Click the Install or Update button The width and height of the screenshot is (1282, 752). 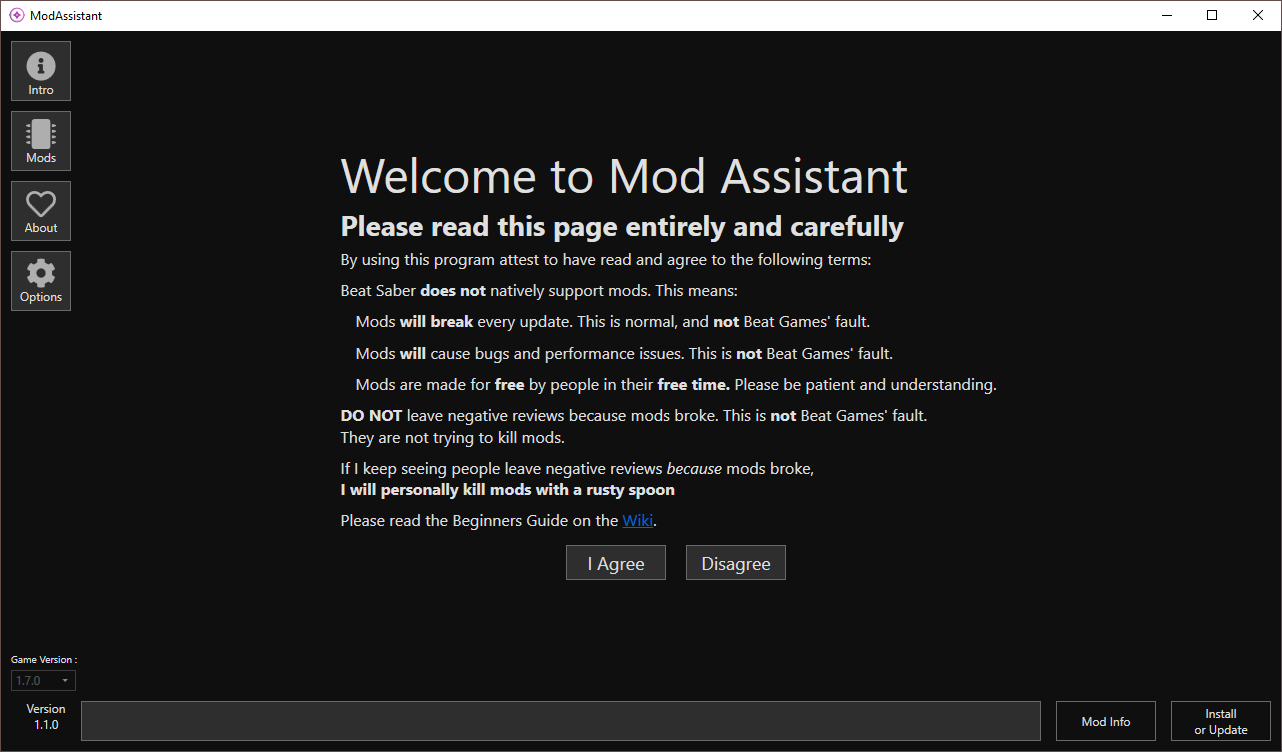point(1221,721)
